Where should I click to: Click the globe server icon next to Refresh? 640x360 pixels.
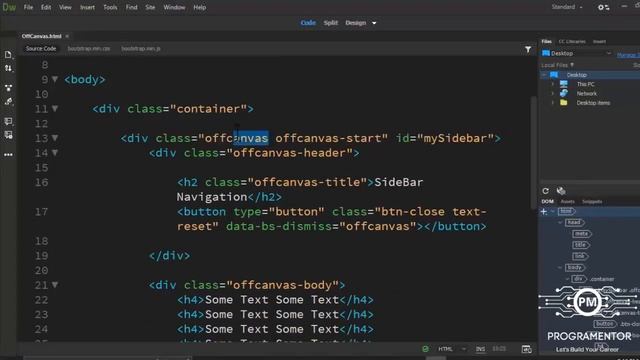click(561, 191)
